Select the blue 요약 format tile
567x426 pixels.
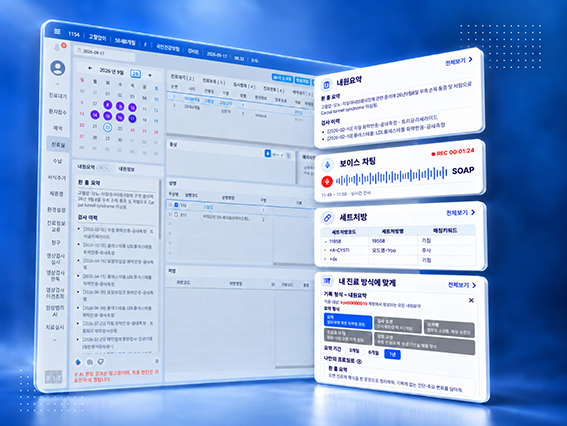click(x=348, y=321)
